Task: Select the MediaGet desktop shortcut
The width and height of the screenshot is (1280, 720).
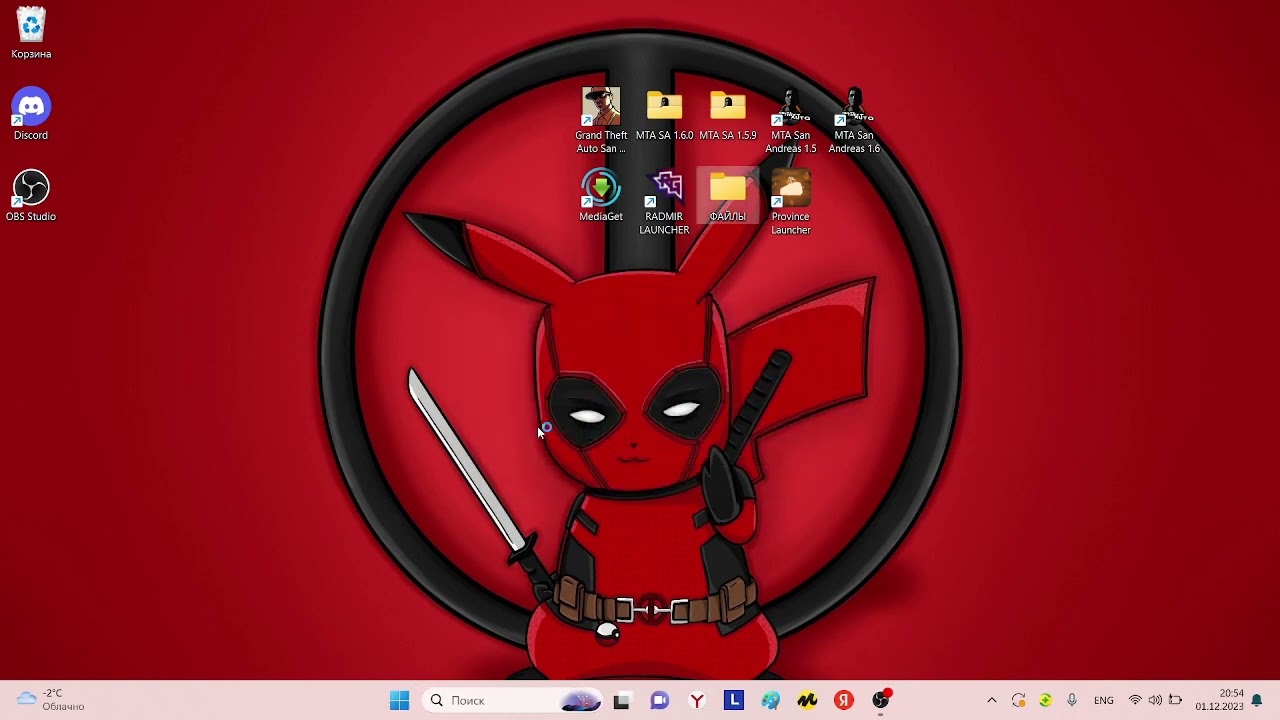Action: click(601, 195)
